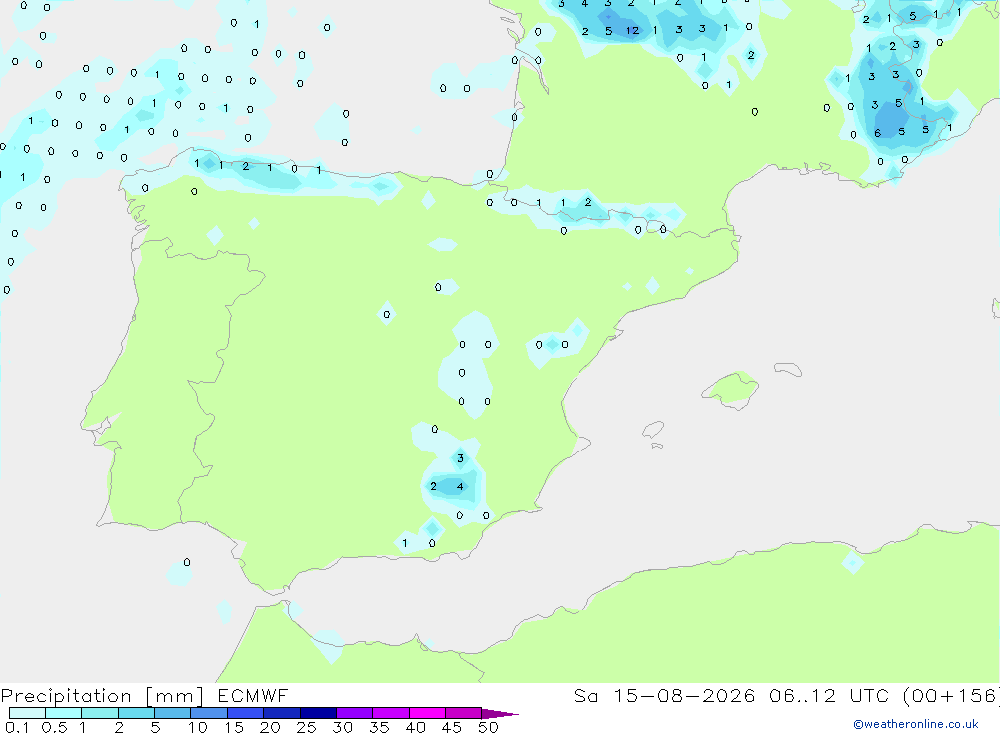Viewport: 1000px width, 733px height.
Task: Click the legend label 0.5
Action: click(x=54, y=727)
